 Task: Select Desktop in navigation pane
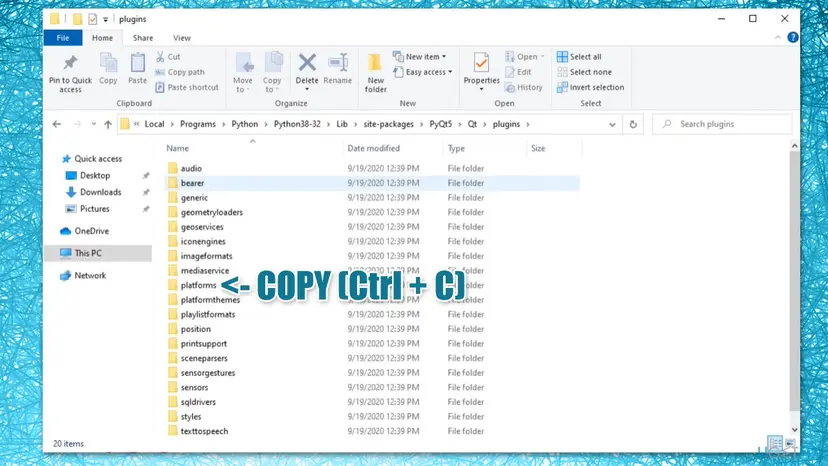click(88, 175)
